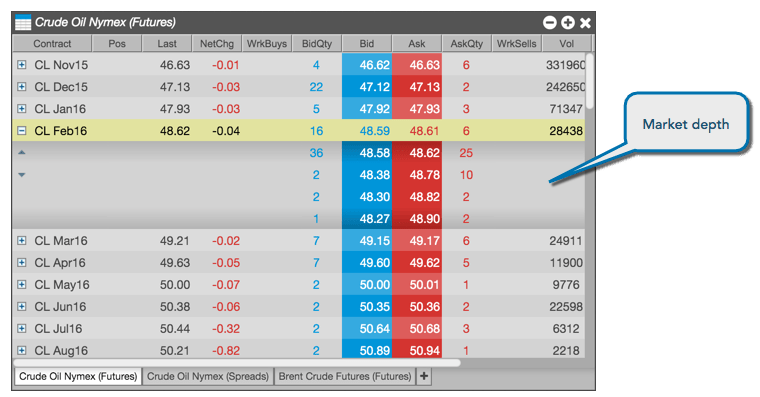Viewport: 760px width, 397px height.
Task: Click the grid icon in title bar
Action: click(x=23, y=22)
